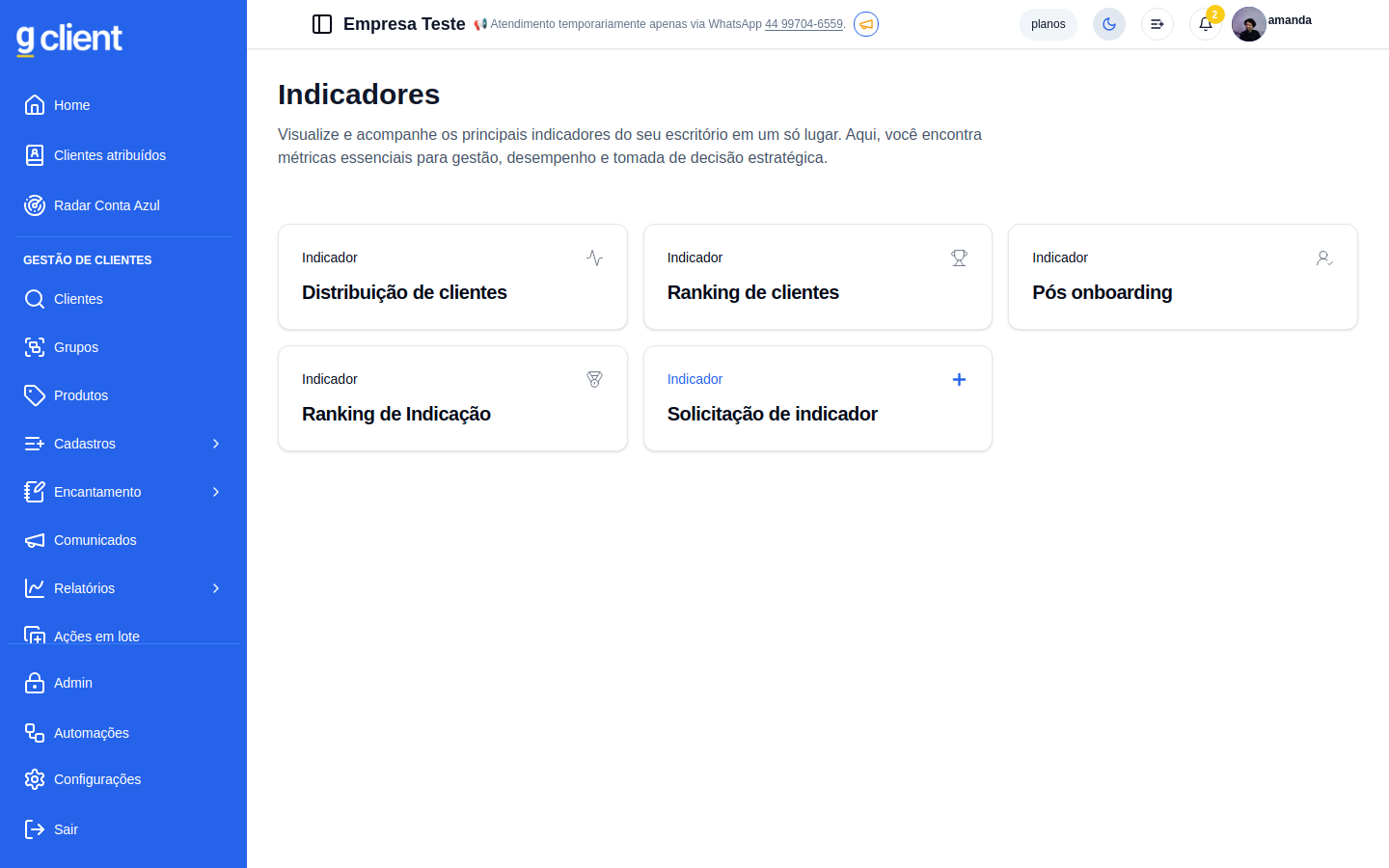Toggle dark mode moon icon
Screen dimensions: 1389x868
tap(1109, 24)
